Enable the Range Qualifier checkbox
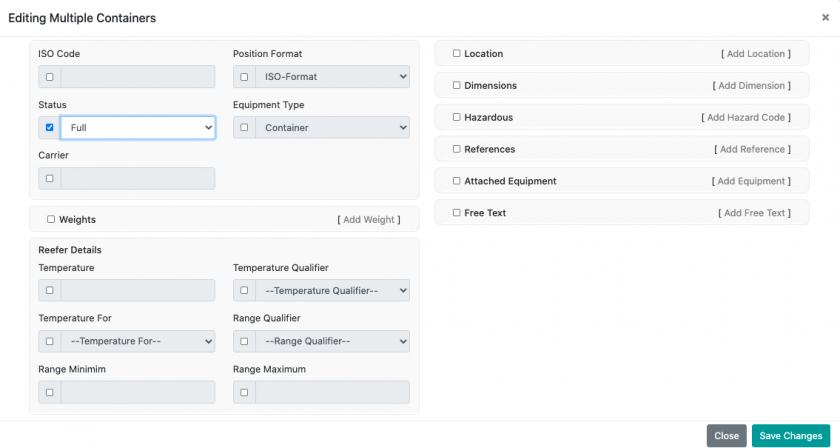The height and width of the screenshot is (448, 840). 244,341
